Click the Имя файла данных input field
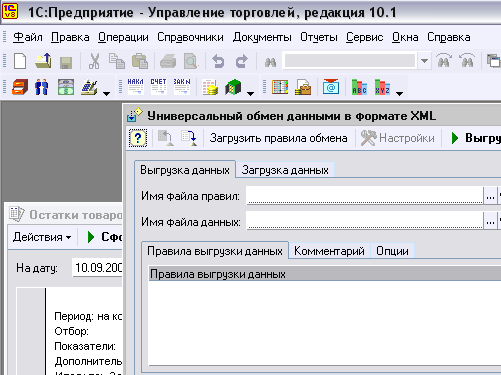The width and height of the screenshot is (501, 375). pos(365,221)
